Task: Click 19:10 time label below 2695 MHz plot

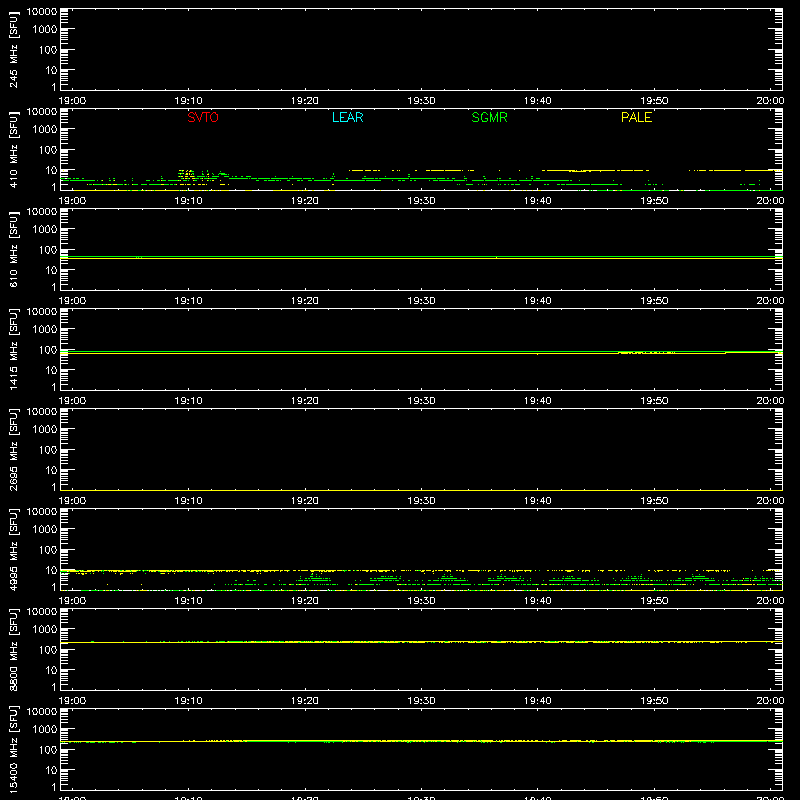Action: click(188, 501)
